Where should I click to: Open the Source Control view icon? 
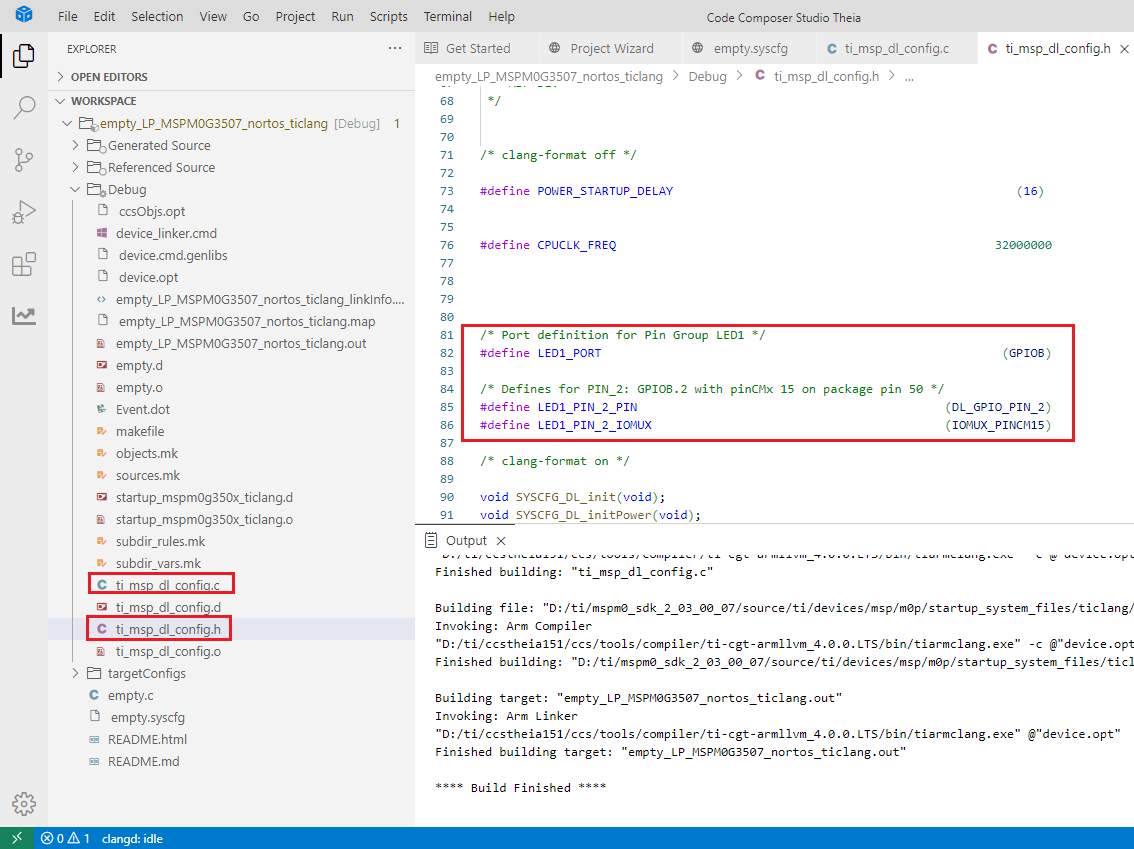pos(24,160)
